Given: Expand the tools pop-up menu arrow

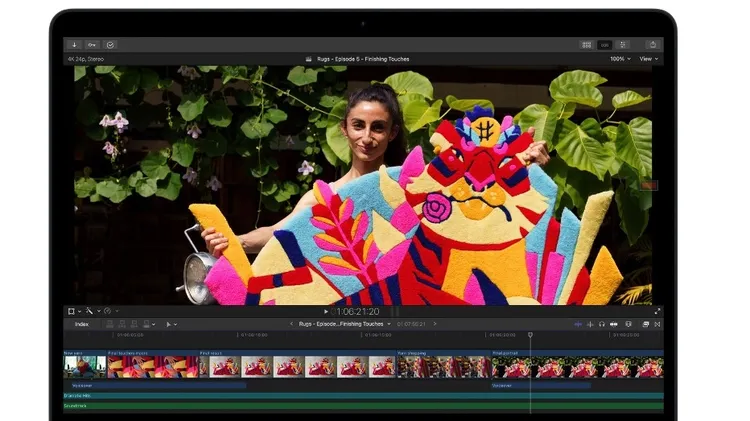Looking at the screenshot, I should coord(176,325).
